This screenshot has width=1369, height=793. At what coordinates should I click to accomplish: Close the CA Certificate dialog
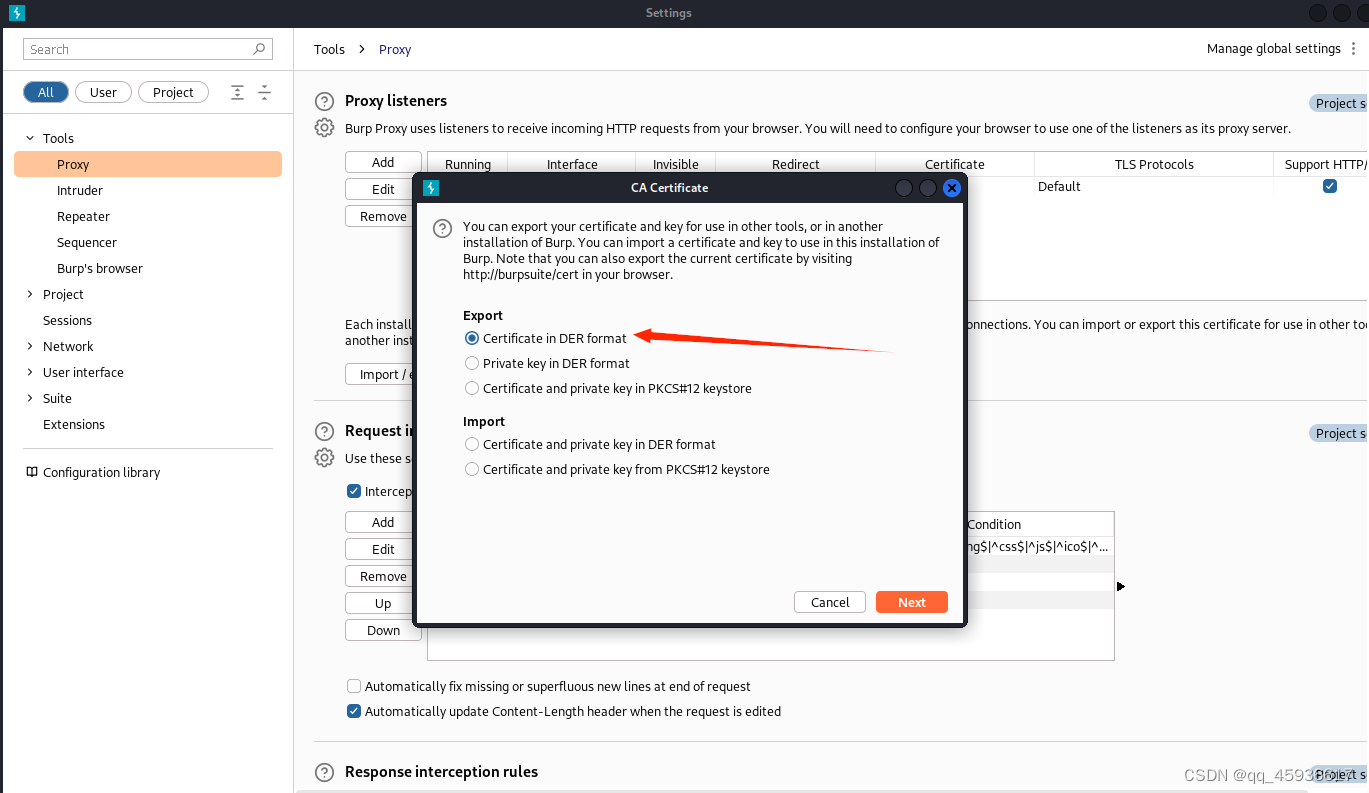coord(952,187)
